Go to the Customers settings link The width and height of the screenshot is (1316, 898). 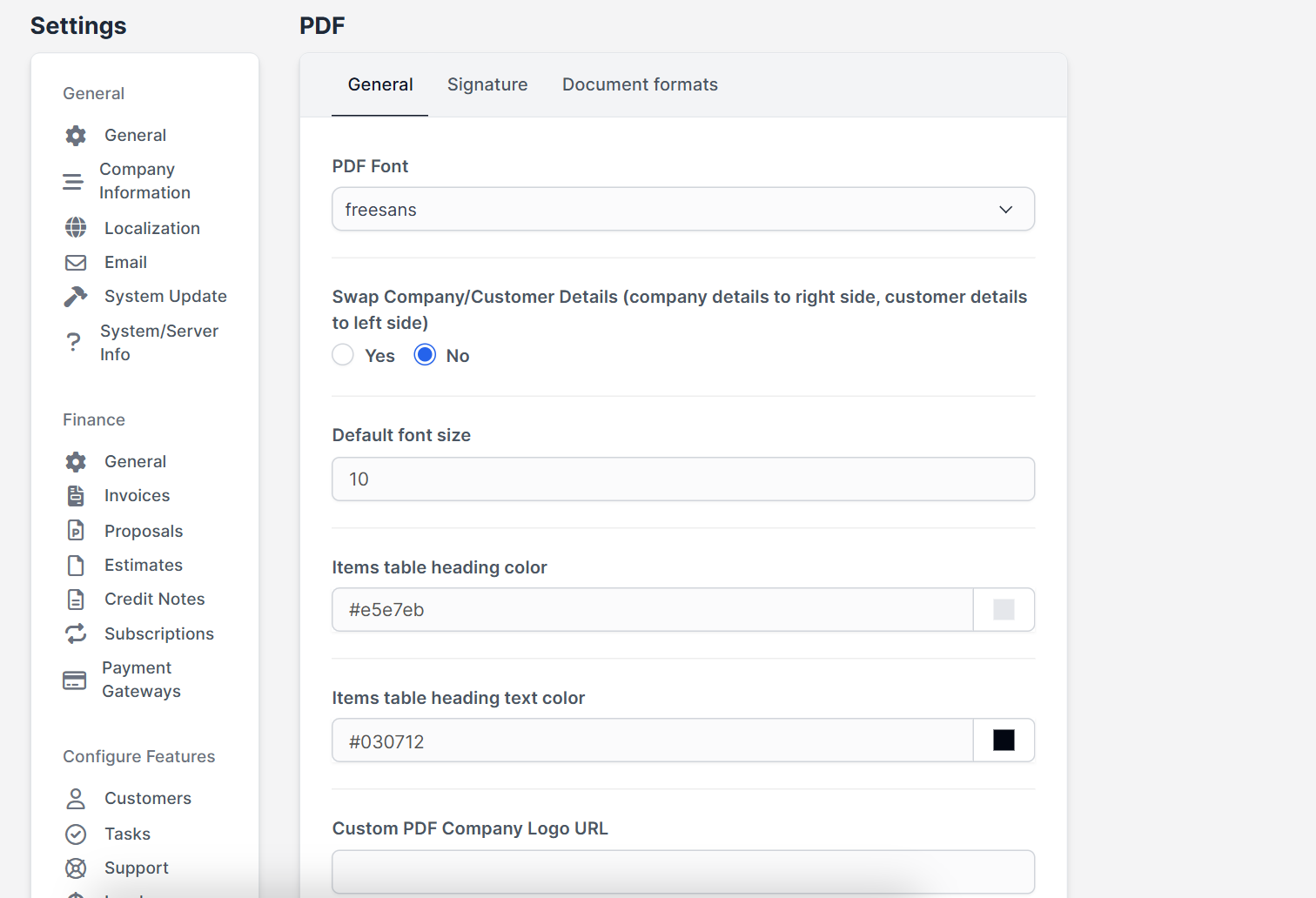[148, 798]
